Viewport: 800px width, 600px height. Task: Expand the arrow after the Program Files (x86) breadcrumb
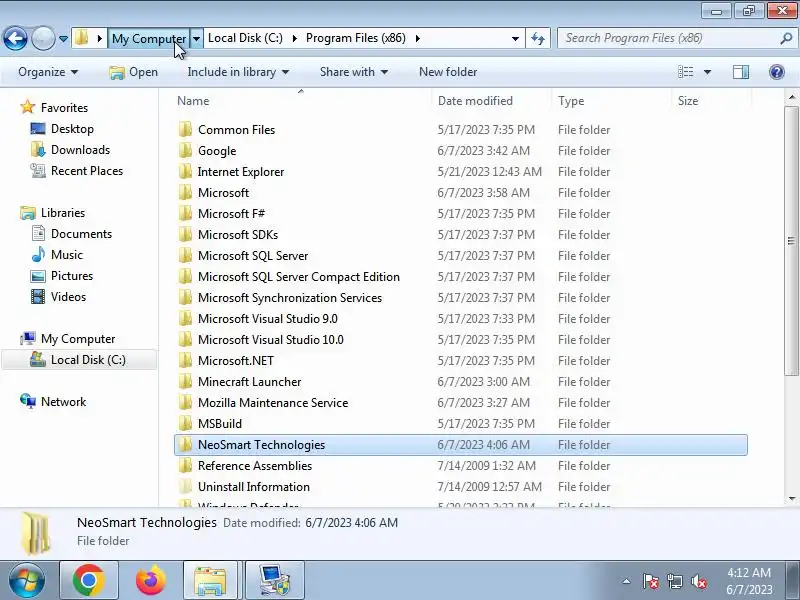(x=418, y=38)
